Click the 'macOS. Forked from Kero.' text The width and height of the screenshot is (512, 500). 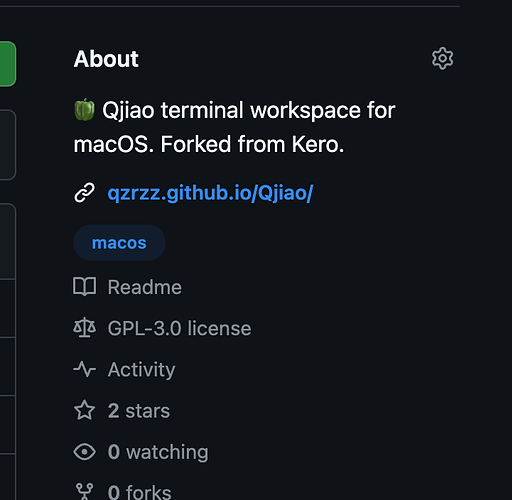209,144
